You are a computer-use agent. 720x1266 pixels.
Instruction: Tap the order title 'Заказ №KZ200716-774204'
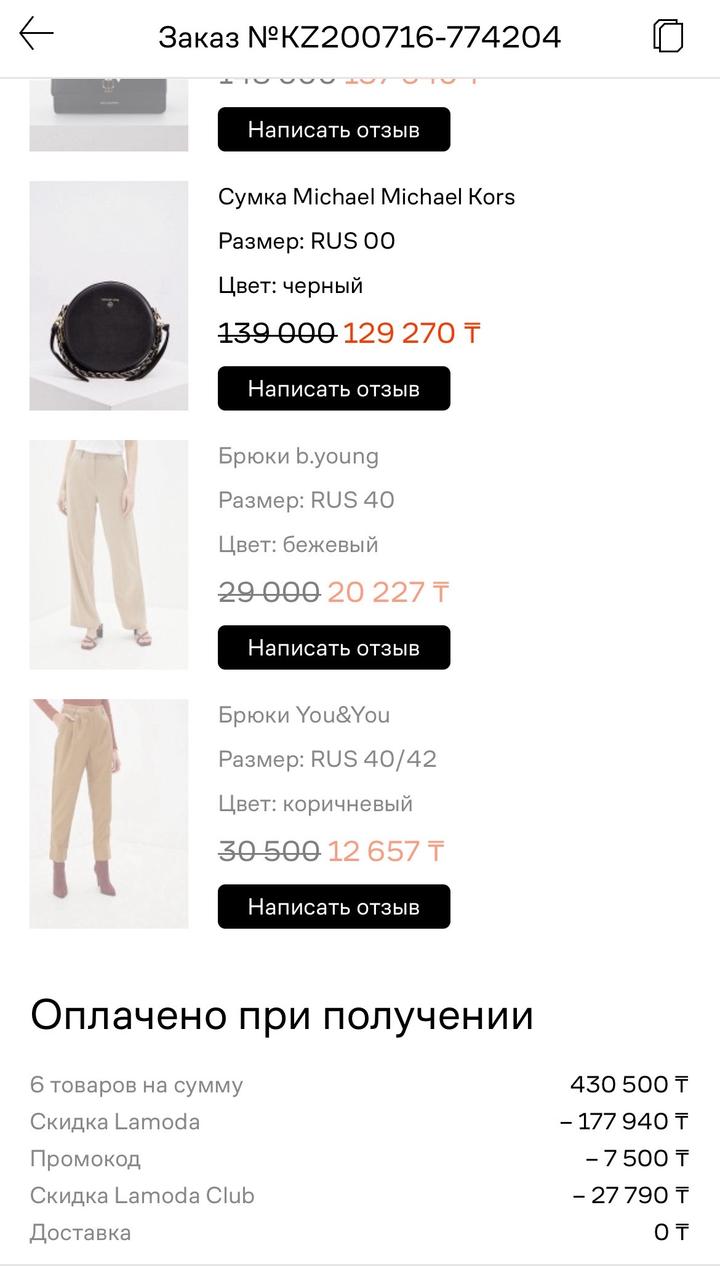[x=360, y=37]
